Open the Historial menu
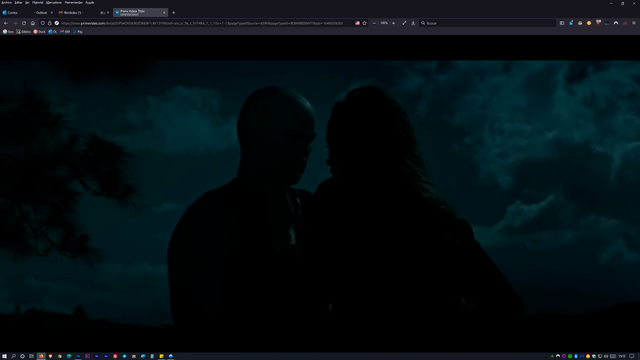Image resolution: width=640 pixels, height=360 pixels. pyautogui.click(x=38, y=2)
